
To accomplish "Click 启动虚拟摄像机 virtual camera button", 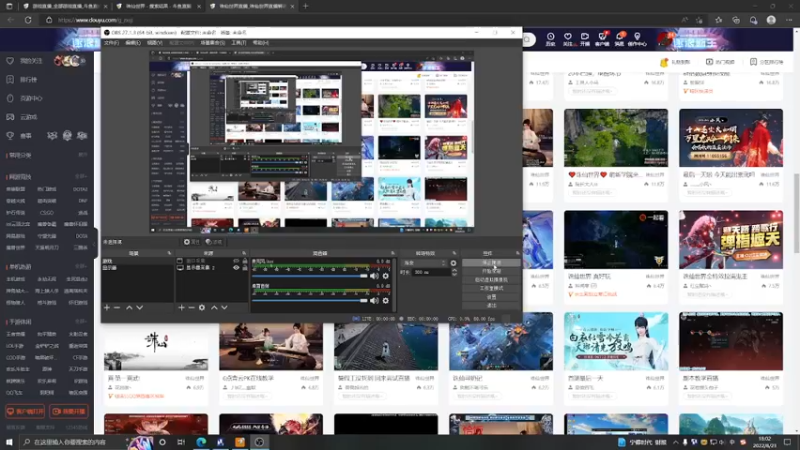I will (x=491, y=280).
